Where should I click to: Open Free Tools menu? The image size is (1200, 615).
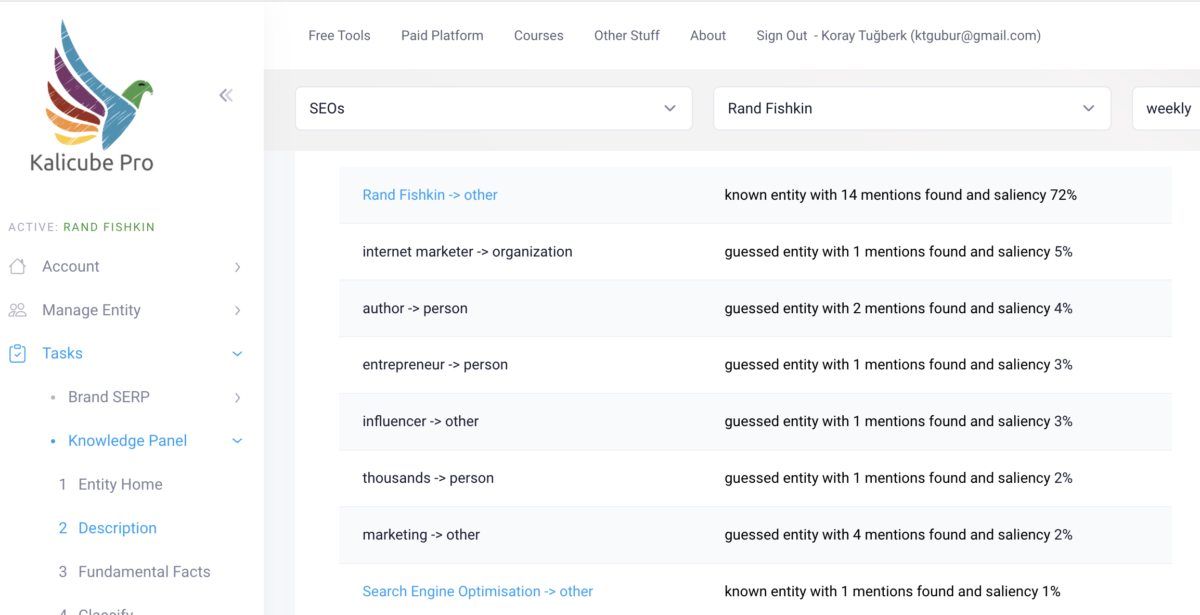[339, 35]
